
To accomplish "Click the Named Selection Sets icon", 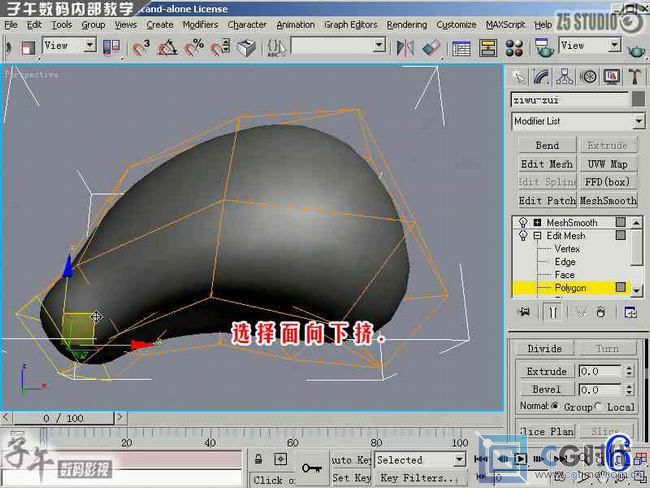I will (x=276, y=48).
